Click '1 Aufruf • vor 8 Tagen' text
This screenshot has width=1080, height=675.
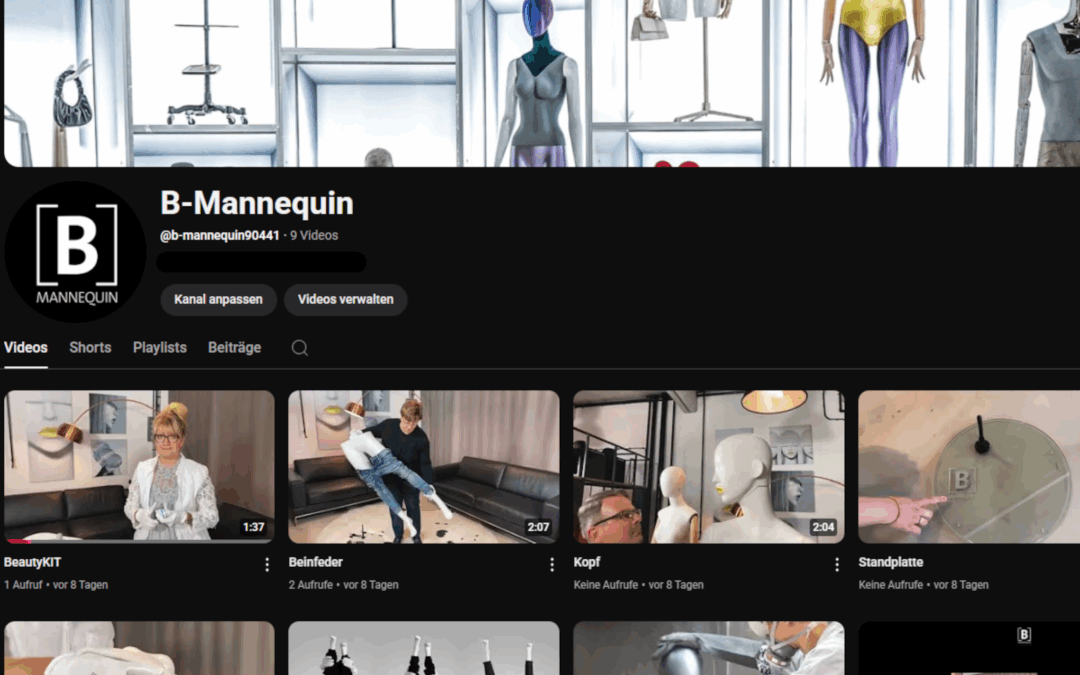tap(56, 585)
